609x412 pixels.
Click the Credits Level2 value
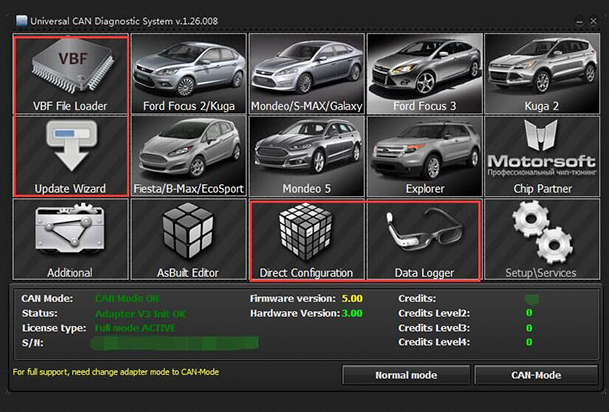[529, 313]
